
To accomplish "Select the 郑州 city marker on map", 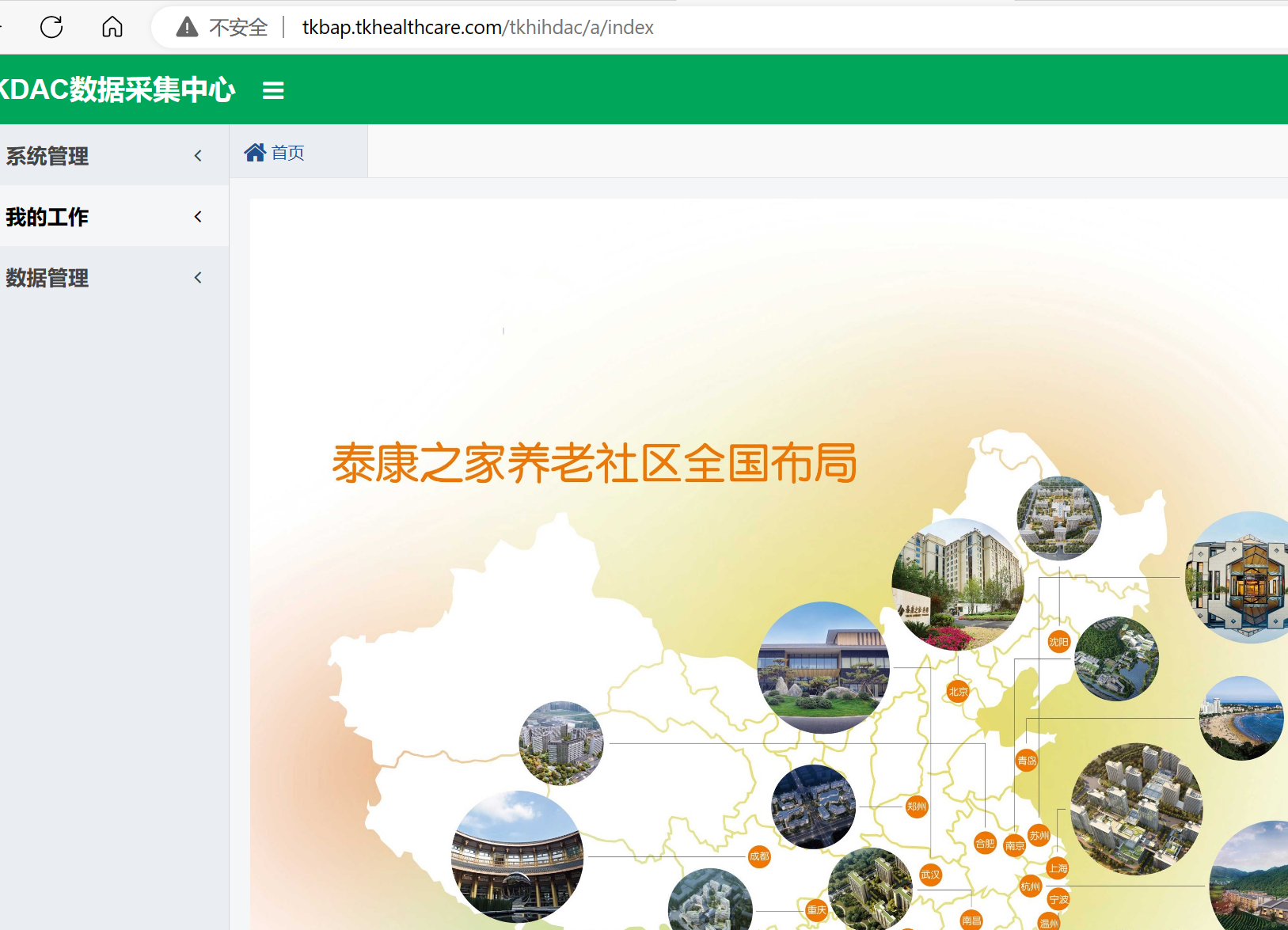I will pyautogui.click(x=916, y=807).
